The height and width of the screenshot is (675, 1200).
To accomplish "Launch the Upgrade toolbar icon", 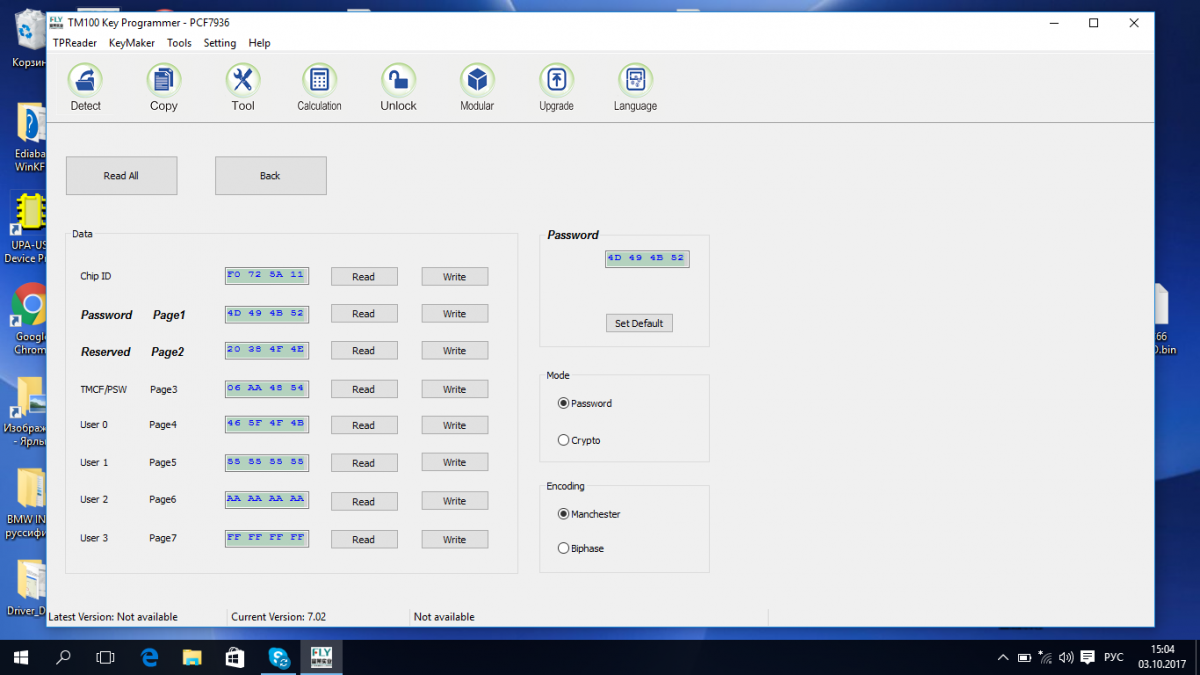I will tap(556, 80).
